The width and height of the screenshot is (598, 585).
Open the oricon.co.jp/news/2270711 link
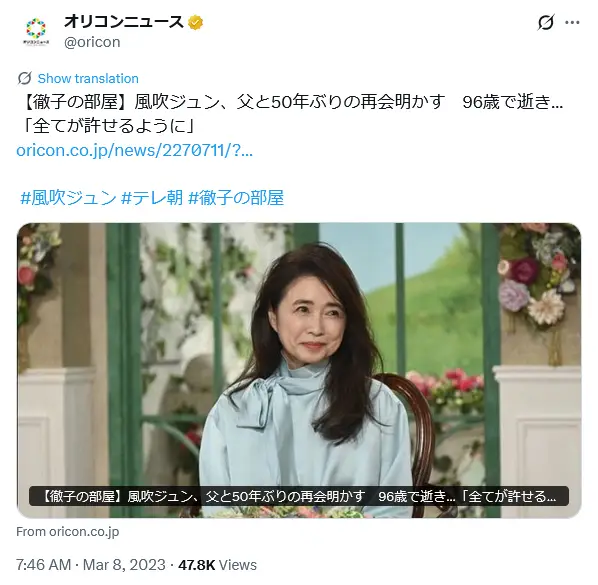tap(134, 150)
